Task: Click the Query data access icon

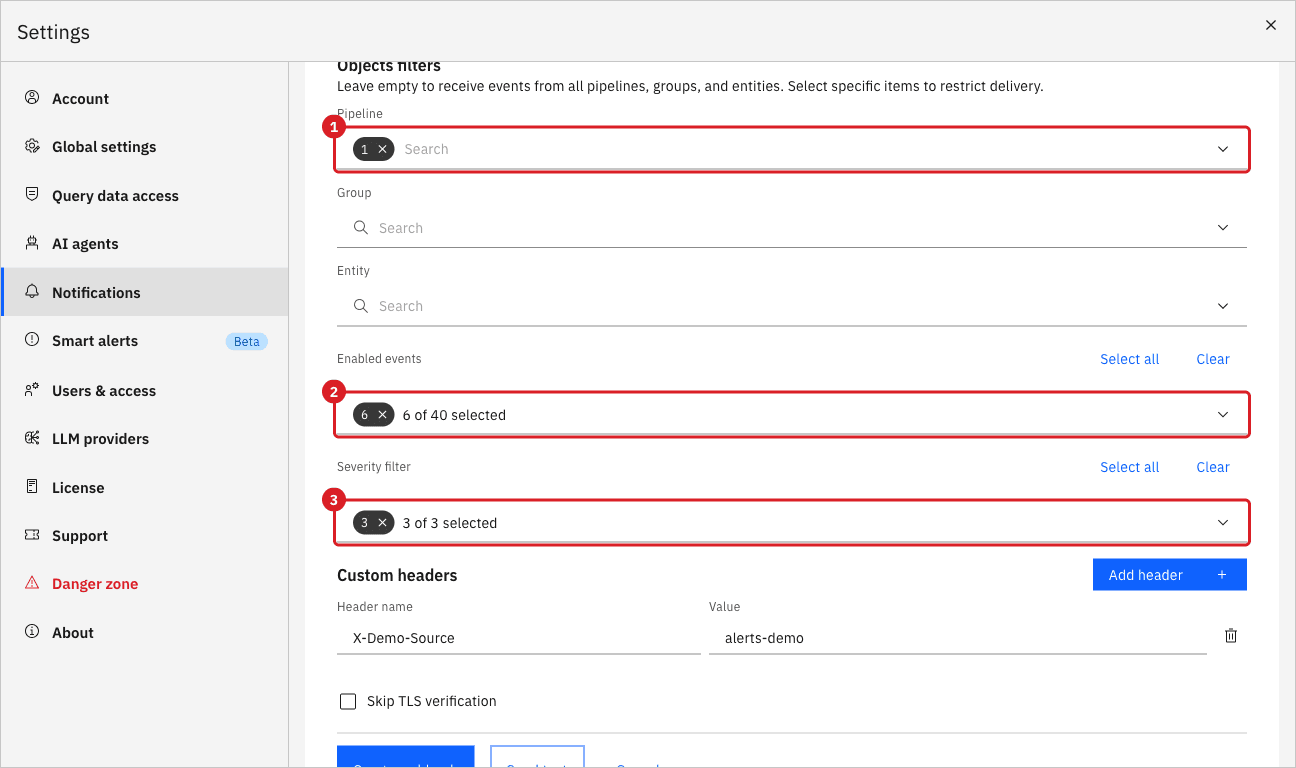Action: (x=32, y=195)
